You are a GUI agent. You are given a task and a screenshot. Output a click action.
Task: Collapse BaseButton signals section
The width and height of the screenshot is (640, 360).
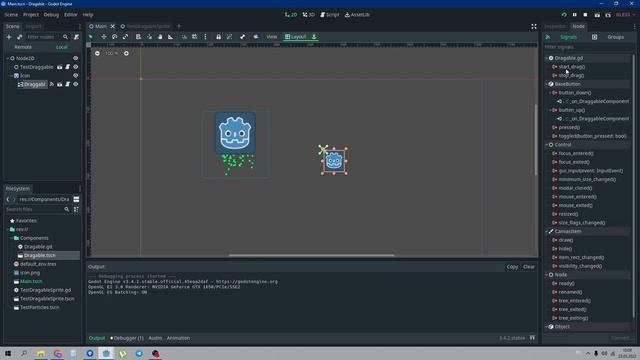547,84
